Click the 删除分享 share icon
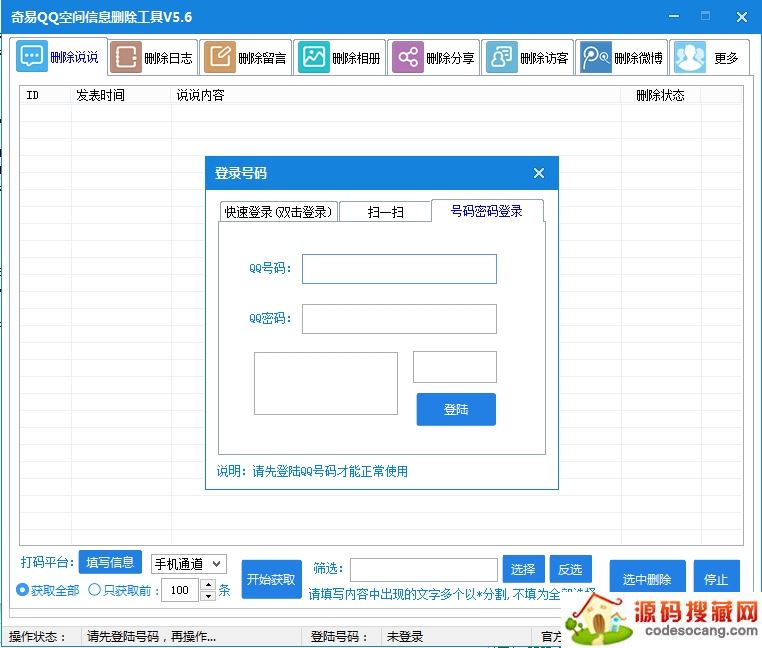The width and height of the screenshot is (762, 648). point(408,57)
